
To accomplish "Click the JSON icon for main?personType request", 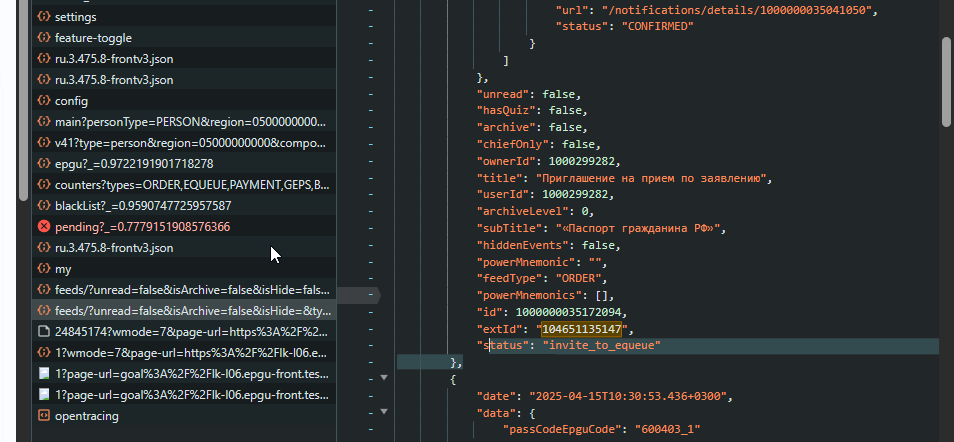I will click(x=43, y=122).
